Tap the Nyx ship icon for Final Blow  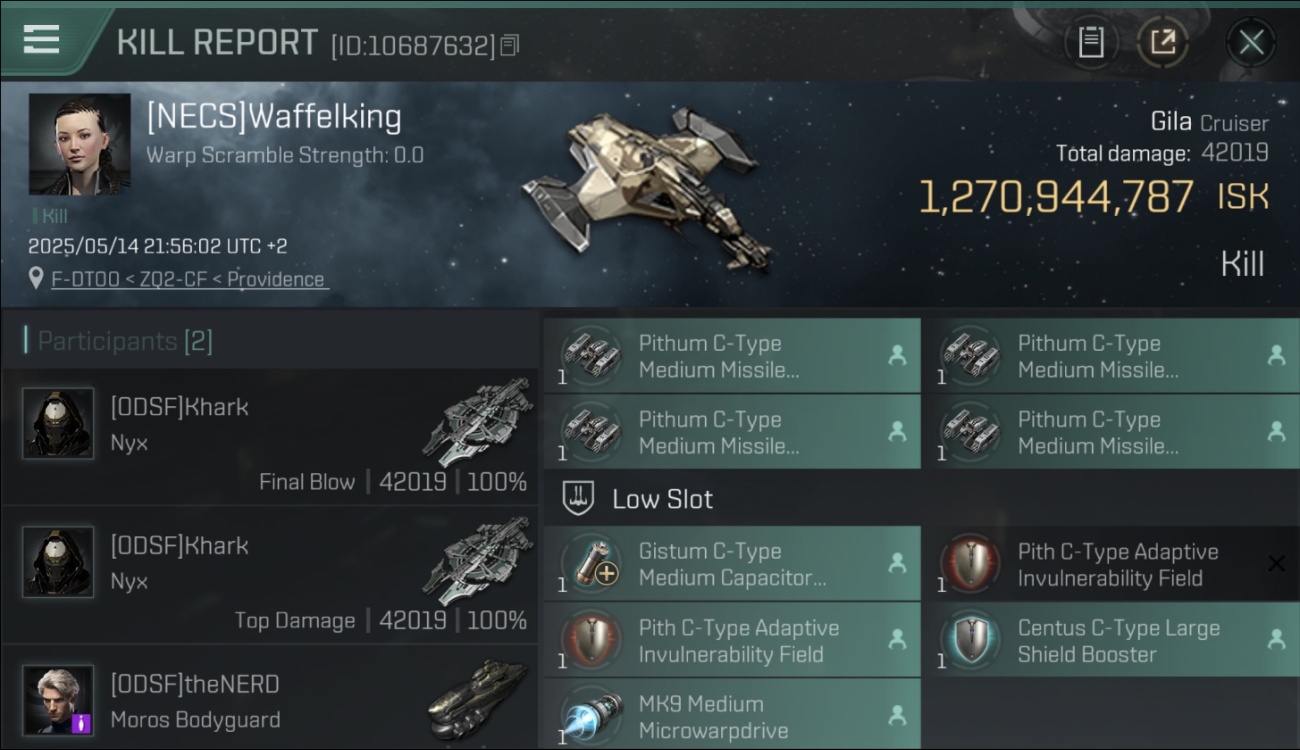pos(478,420)
